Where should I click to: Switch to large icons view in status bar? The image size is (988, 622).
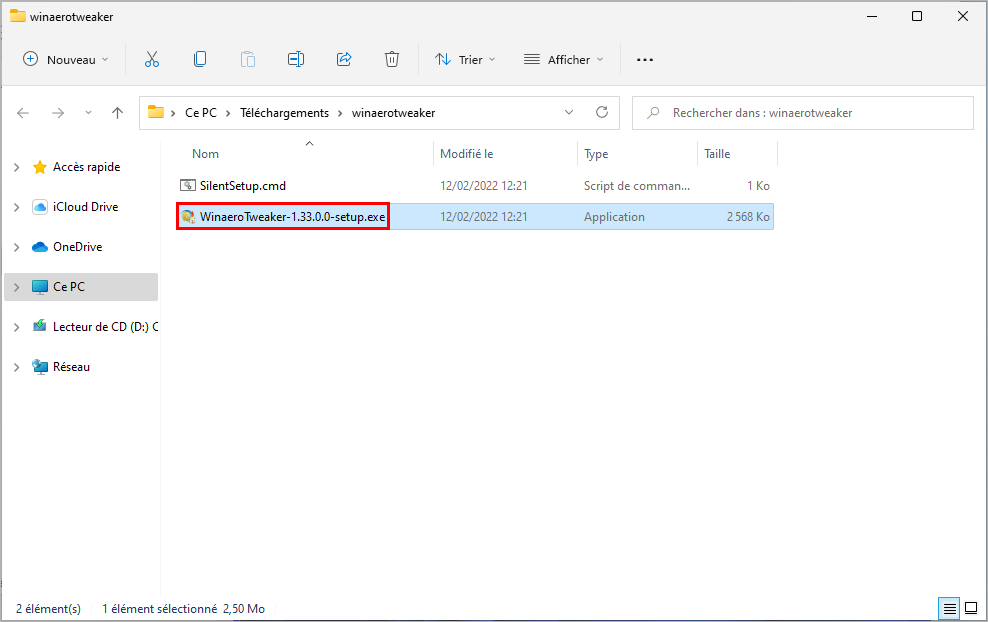(971, 609)
